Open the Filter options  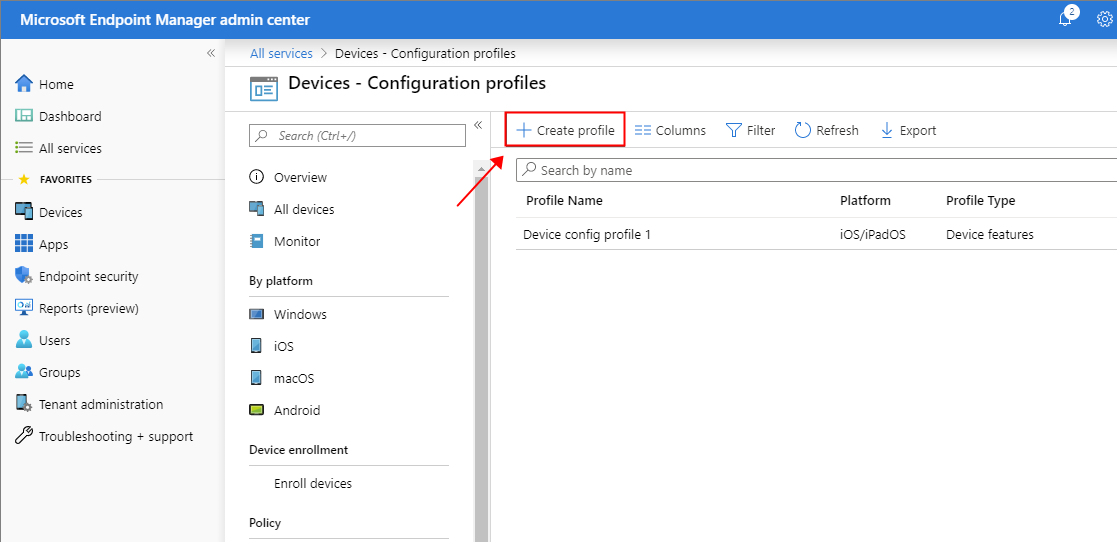(750, 130)
